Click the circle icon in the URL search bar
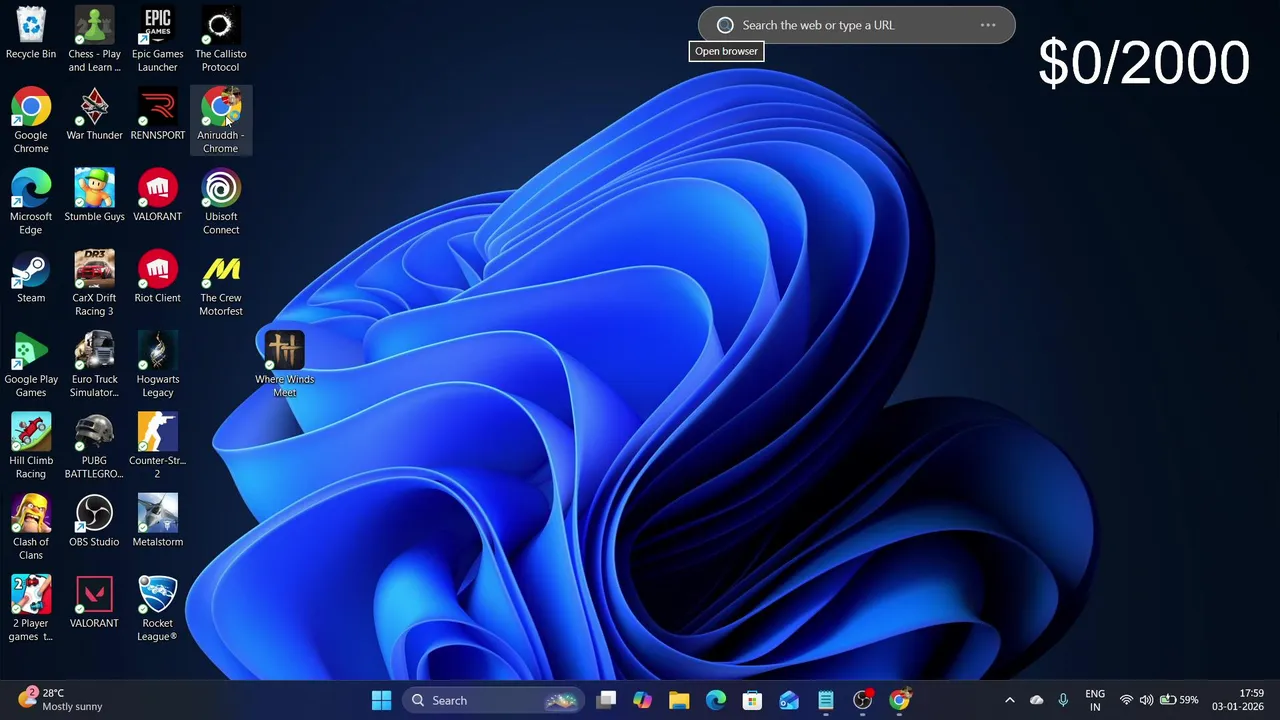The image size is (1280, 720). point(725,25)
